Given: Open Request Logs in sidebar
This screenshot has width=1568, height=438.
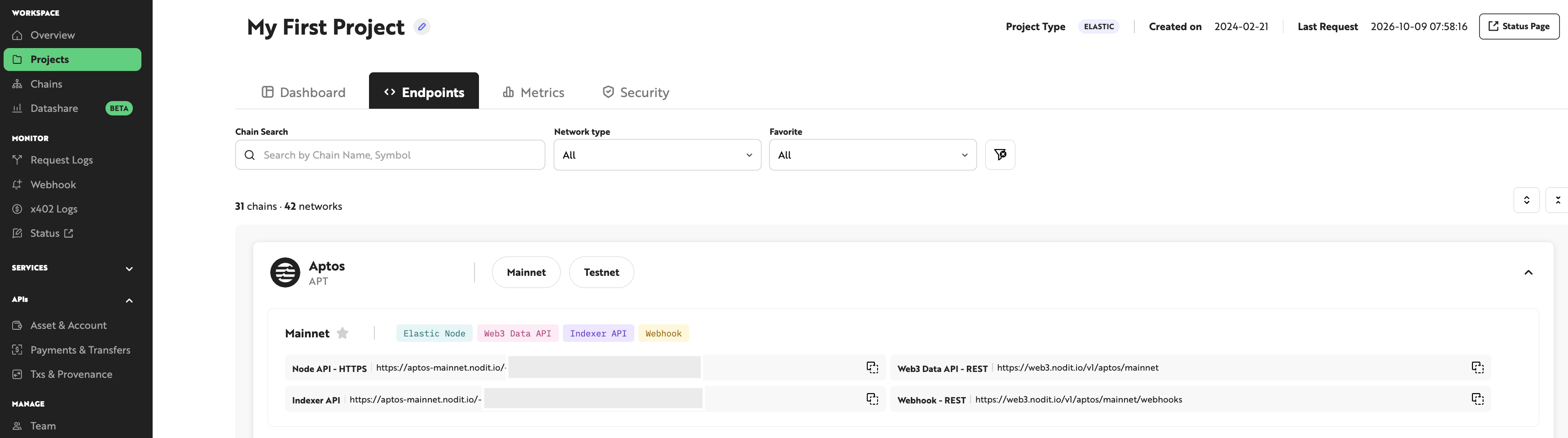Looking at the screenshot, I should pyautogui.click(x=72, y=160).
